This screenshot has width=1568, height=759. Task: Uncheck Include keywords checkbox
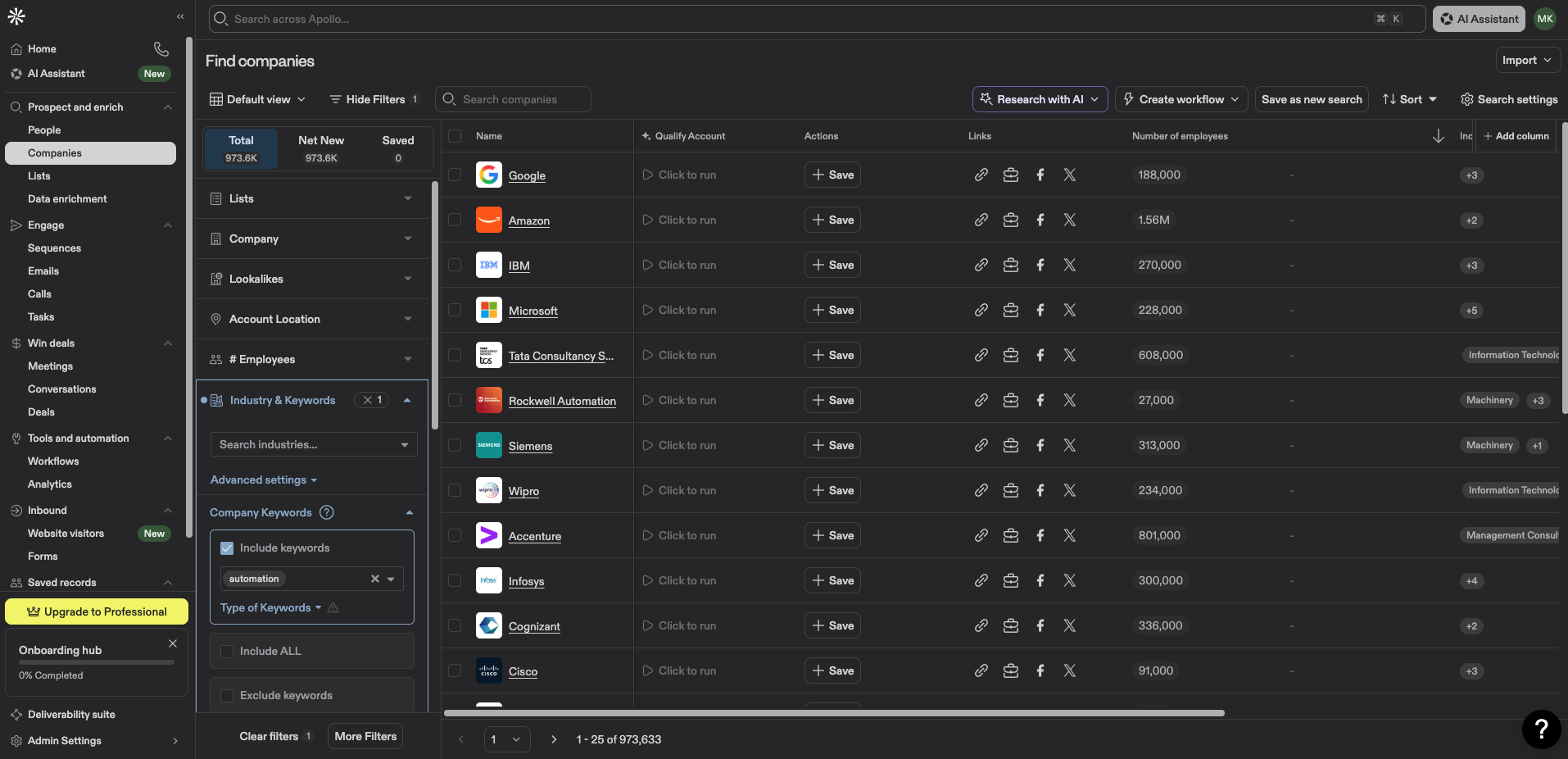click(227, 548)
